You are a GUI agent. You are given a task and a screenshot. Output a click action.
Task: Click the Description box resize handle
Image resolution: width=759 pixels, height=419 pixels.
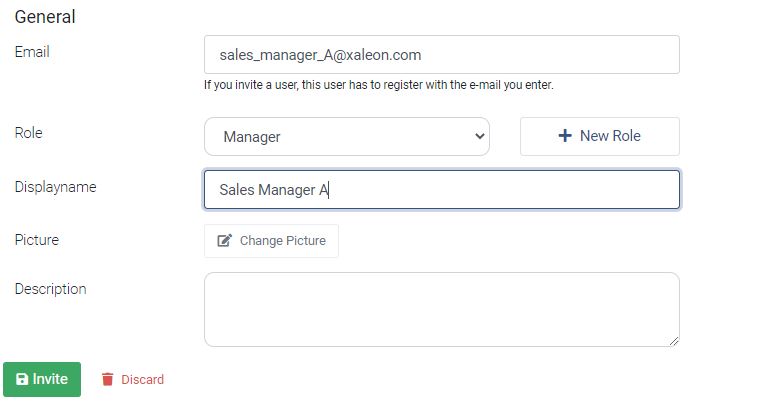coord(674,341)
